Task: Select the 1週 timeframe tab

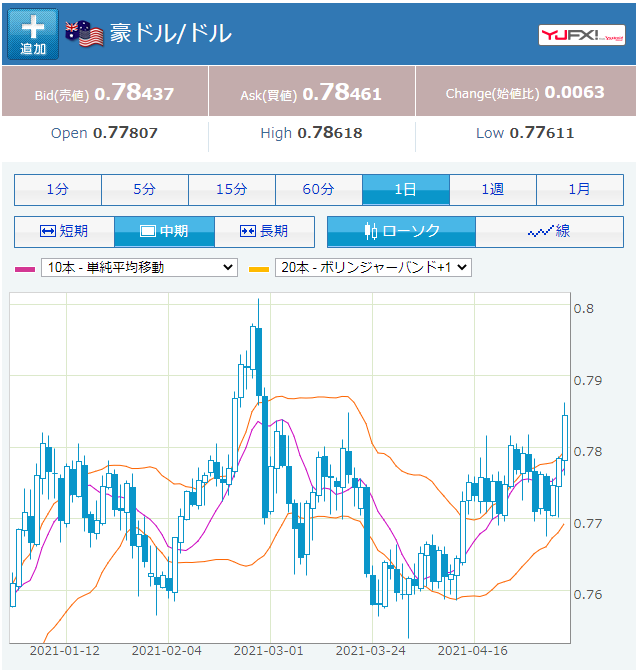Action: click(493, 189)
